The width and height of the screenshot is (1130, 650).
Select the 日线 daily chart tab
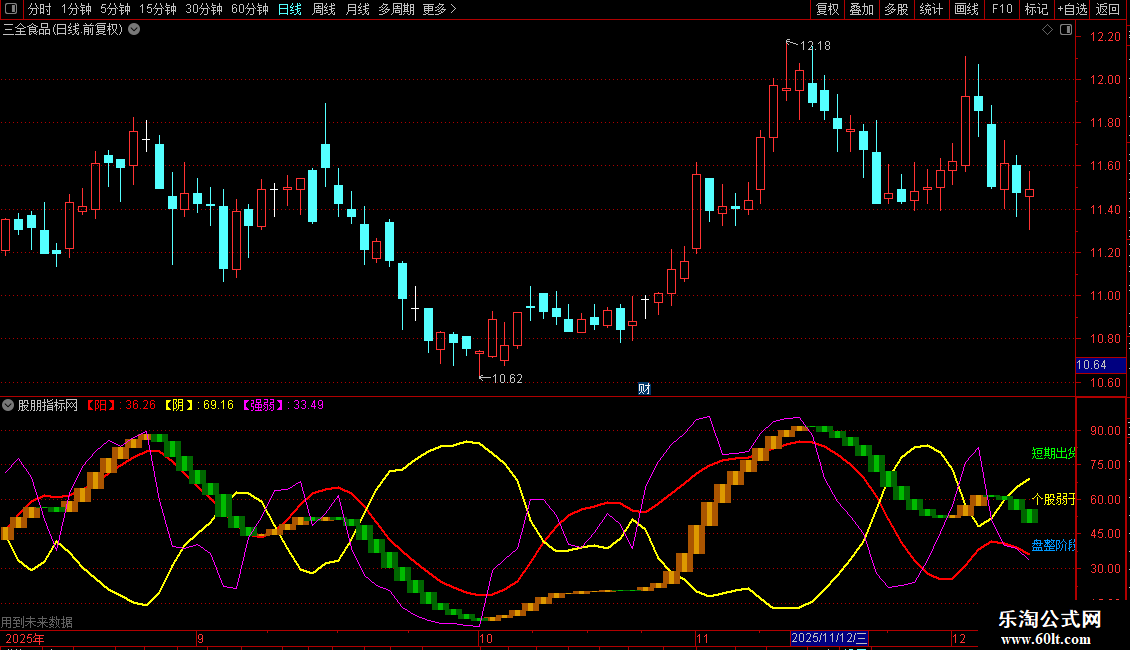click(290, 9)
